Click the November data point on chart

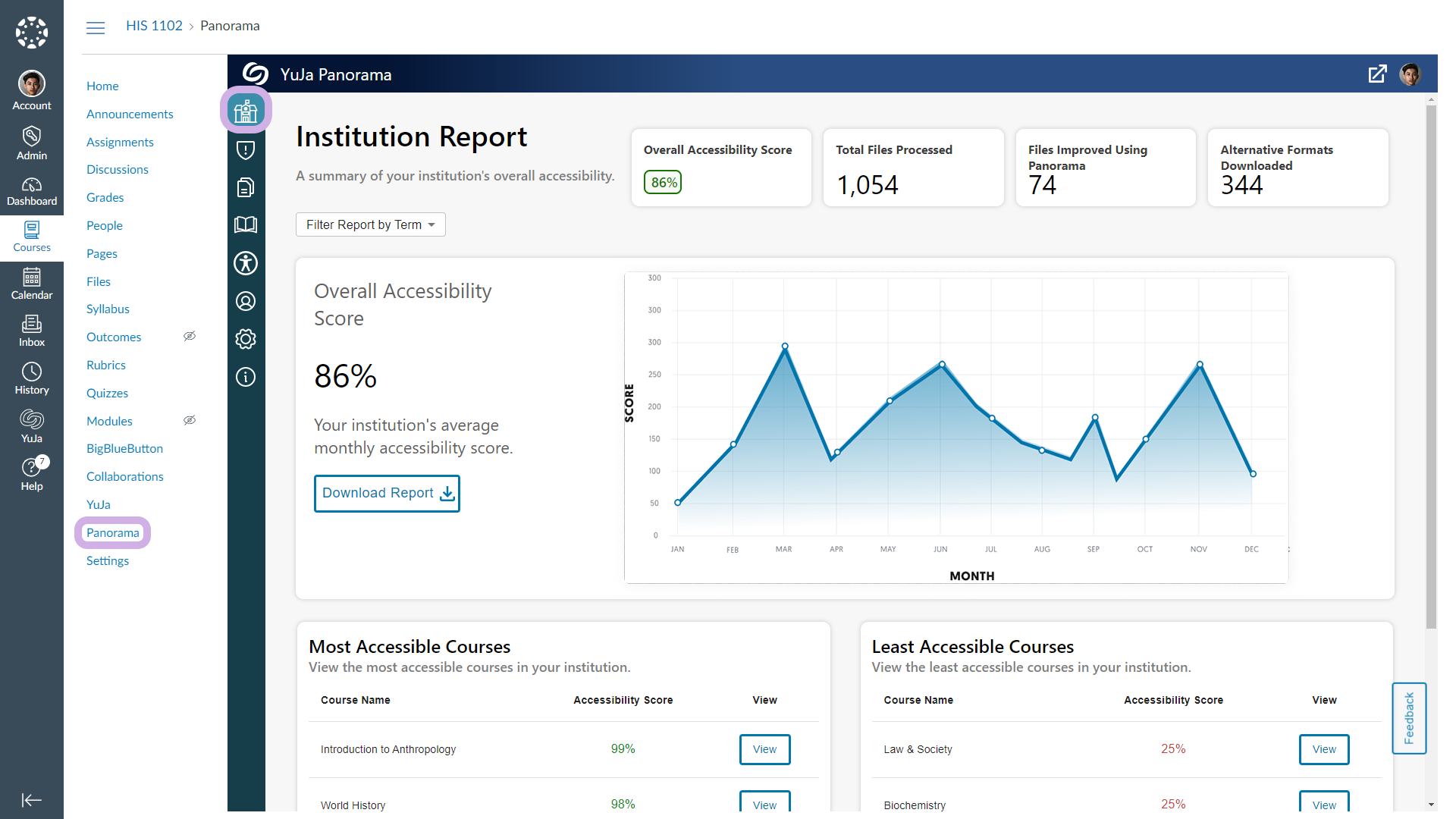[x=1200, y=365]
